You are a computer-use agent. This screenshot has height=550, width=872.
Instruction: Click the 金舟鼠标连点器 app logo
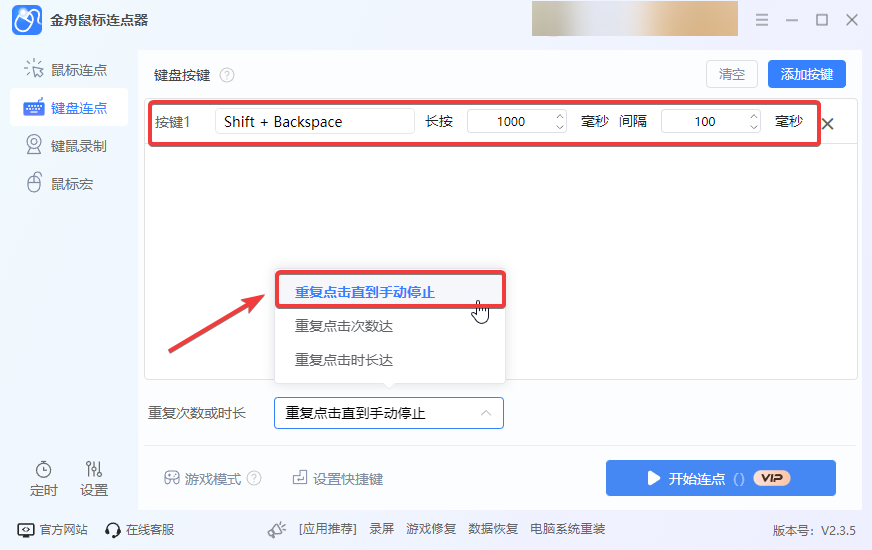click(x=27, y=20)
